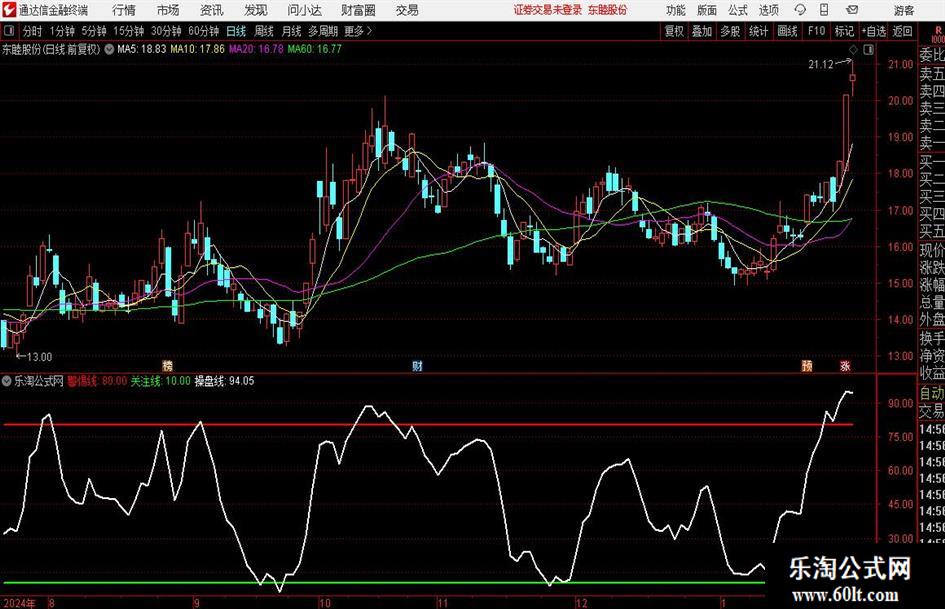Switch to 15分钟 chart period
Screen dimensions: 945x609
(x=128, y=31)
